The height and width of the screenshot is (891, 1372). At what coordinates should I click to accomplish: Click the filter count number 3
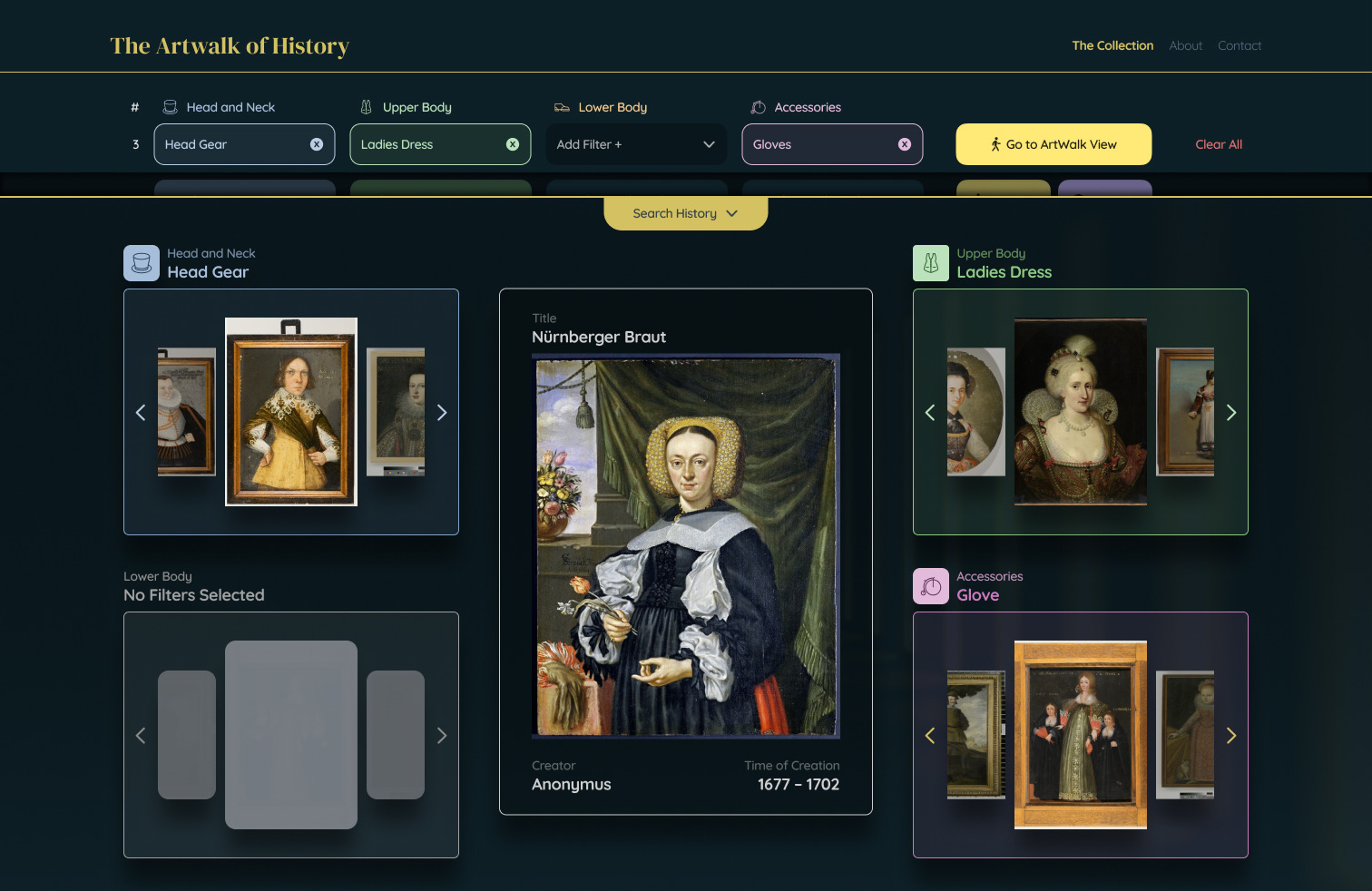[136, 144]
